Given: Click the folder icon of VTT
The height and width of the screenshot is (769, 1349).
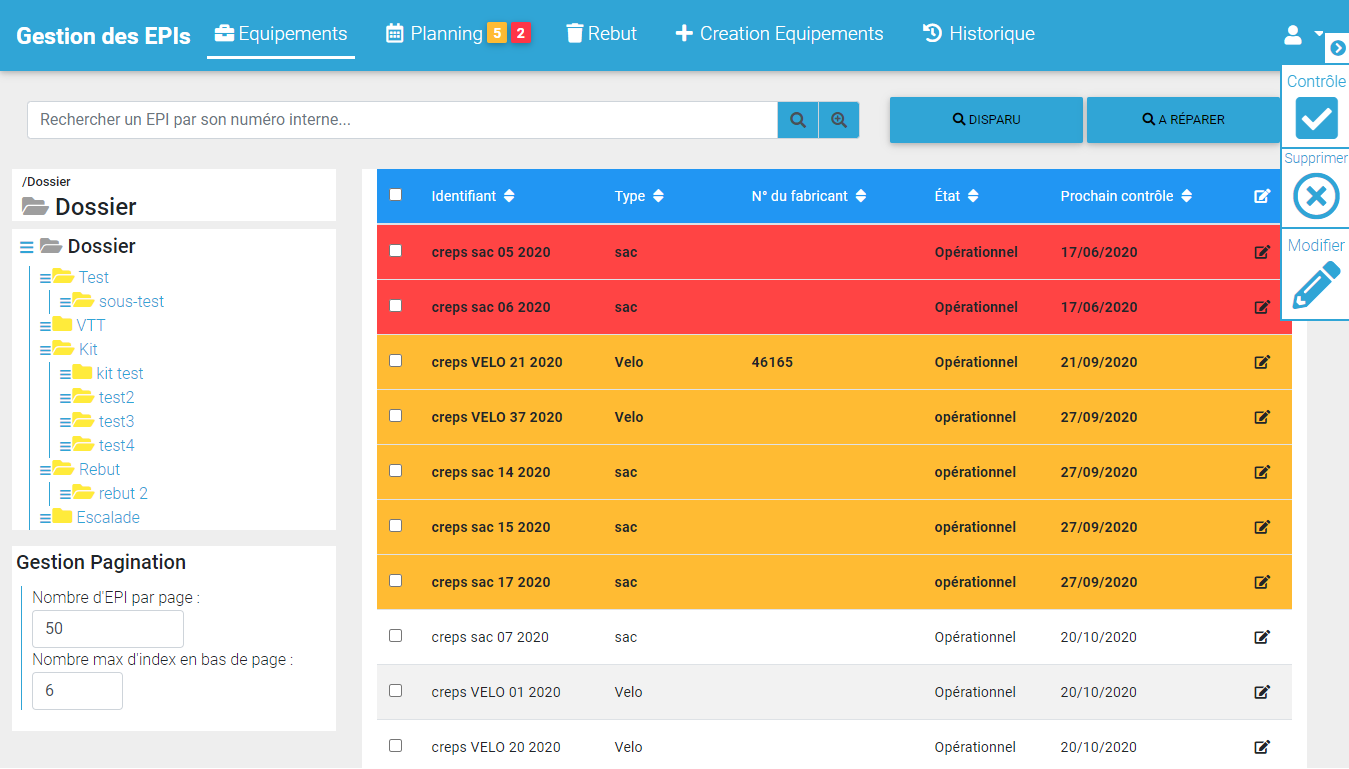Looking at the screenshot, I should (62, 325).
